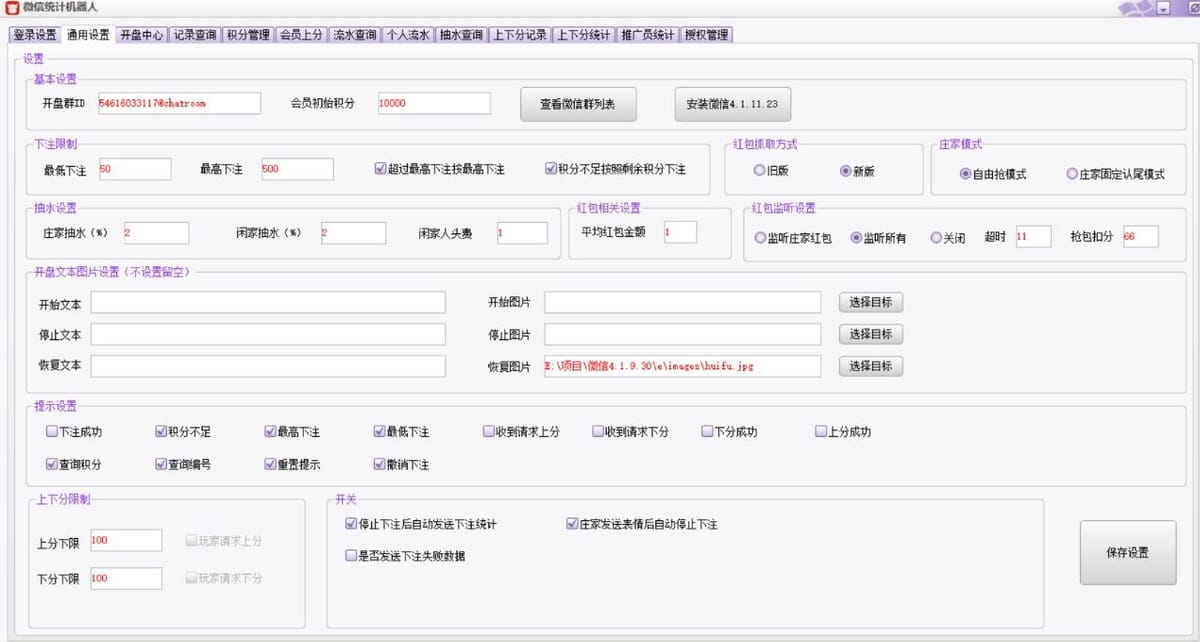Toggle the 撤销下注 checkbox
Image resolution: width=1200 pixels, height=642 pixels.
coord(400,465)
